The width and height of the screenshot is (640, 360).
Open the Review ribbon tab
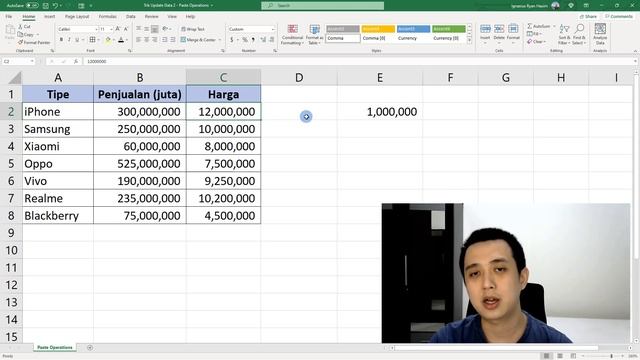pyautogui.click(x=151, y=17)
